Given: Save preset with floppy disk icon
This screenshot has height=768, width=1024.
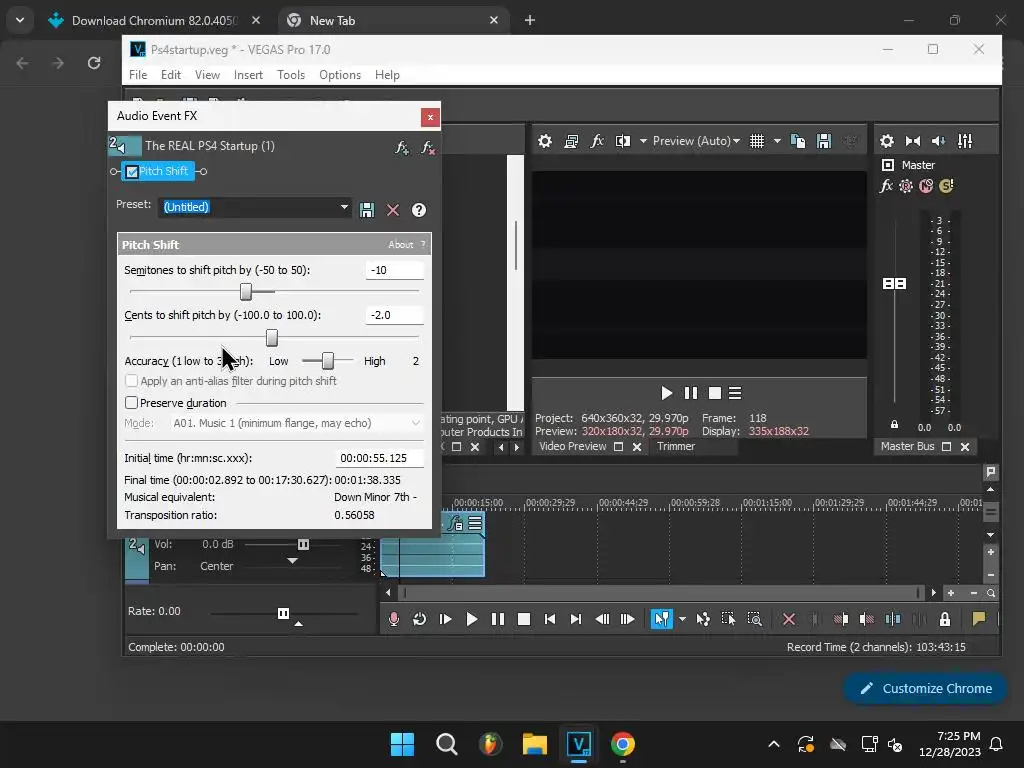Looking at the screenshot, I should 367,210.
